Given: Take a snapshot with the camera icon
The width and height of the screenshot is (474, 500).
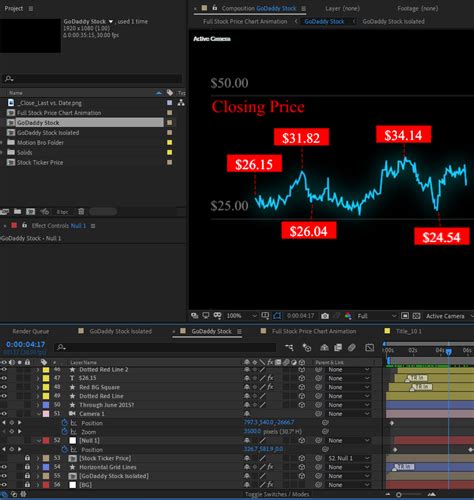Looking at the screenshot, I should pos(325,316).
